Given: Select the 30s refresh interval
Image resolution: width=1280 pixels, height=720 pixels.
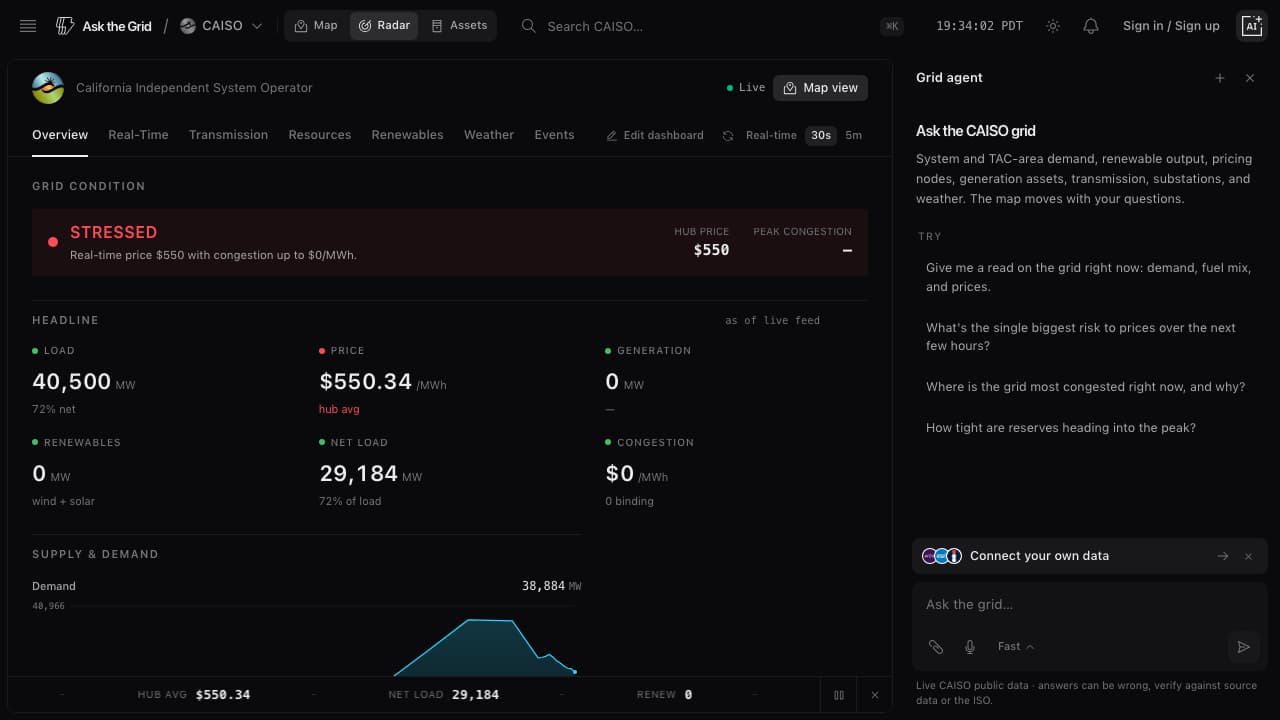Looking at the screenshot, I should [x=821, y=135].
